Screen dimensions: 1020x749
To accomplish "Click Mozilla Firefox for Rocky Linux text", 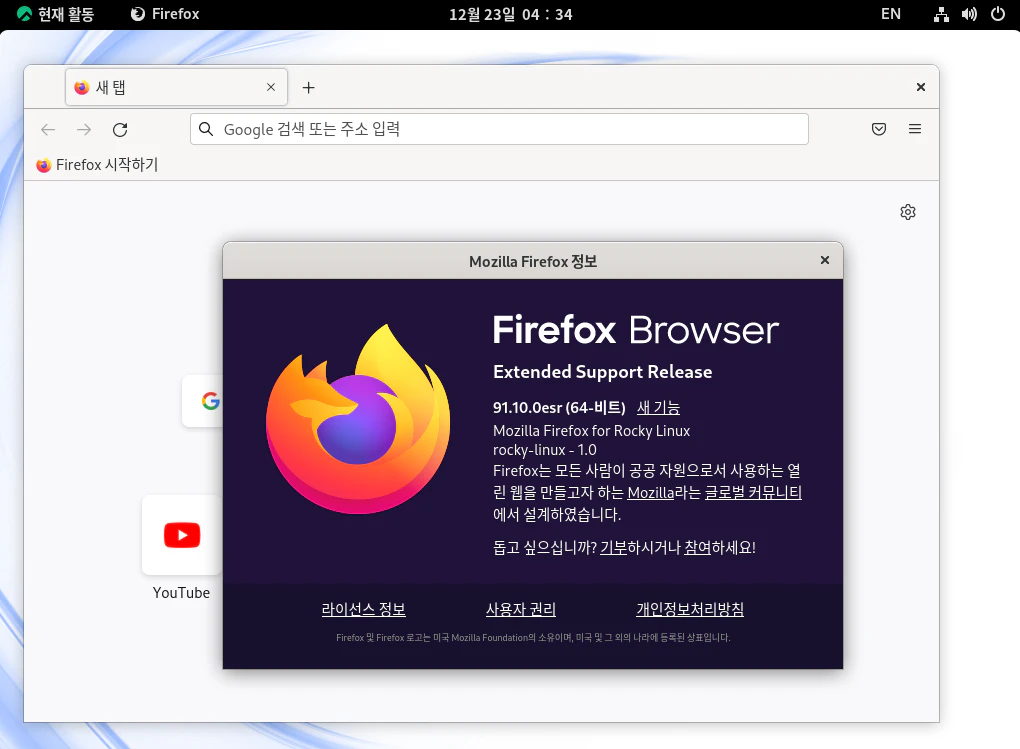I will point(591,431).
